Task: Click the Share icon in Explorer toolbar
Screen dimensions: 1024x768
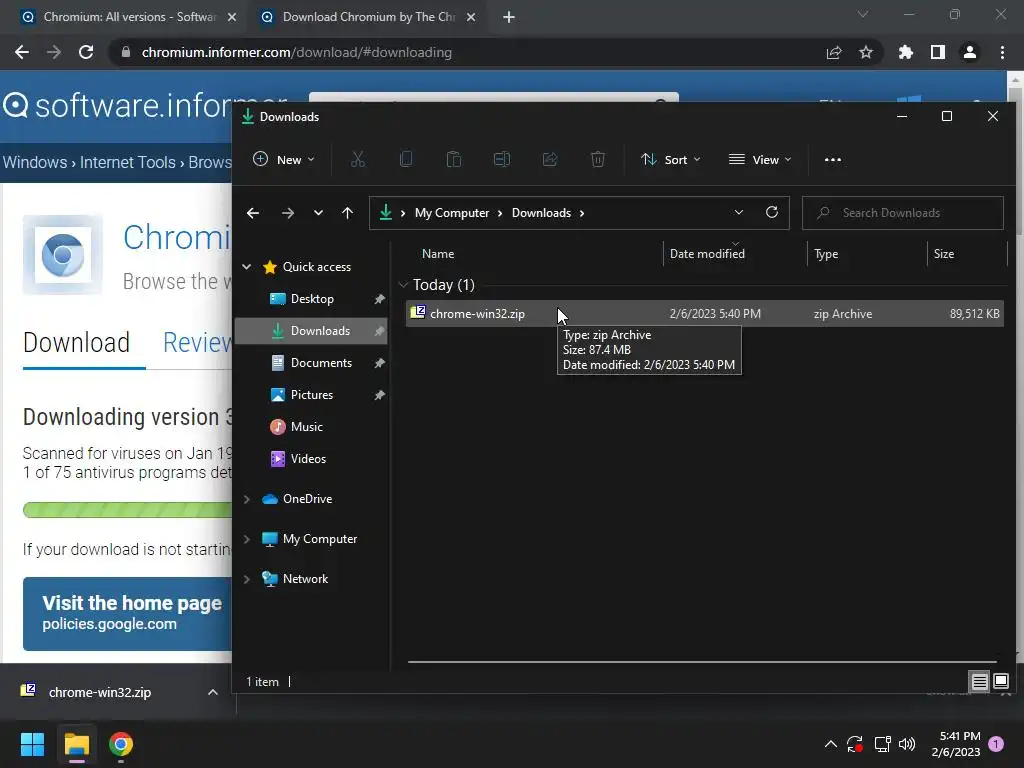Action: [x=550, y=159]
